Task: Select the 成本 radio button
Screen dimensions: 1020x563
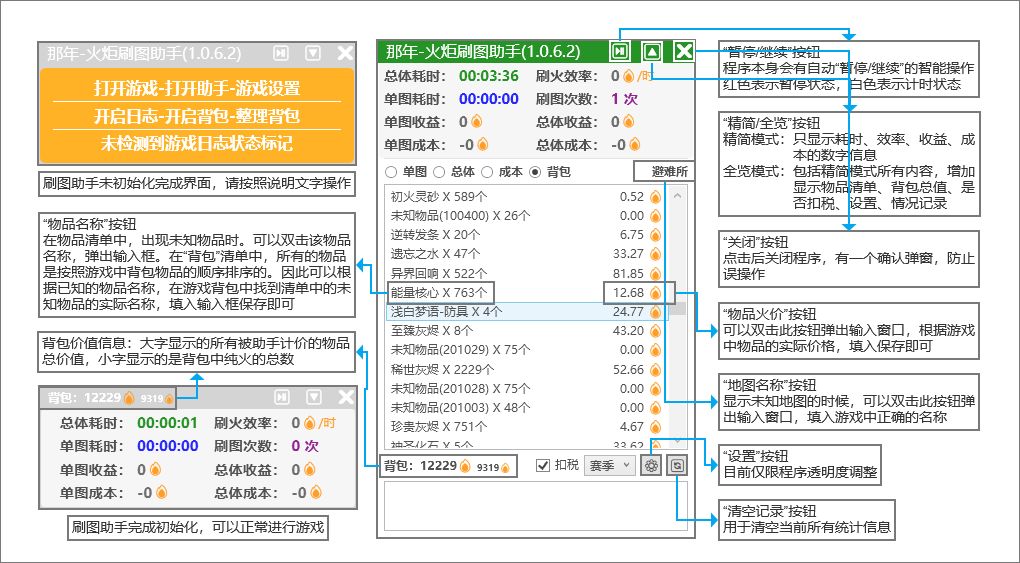Action: [x=487, y=172]
